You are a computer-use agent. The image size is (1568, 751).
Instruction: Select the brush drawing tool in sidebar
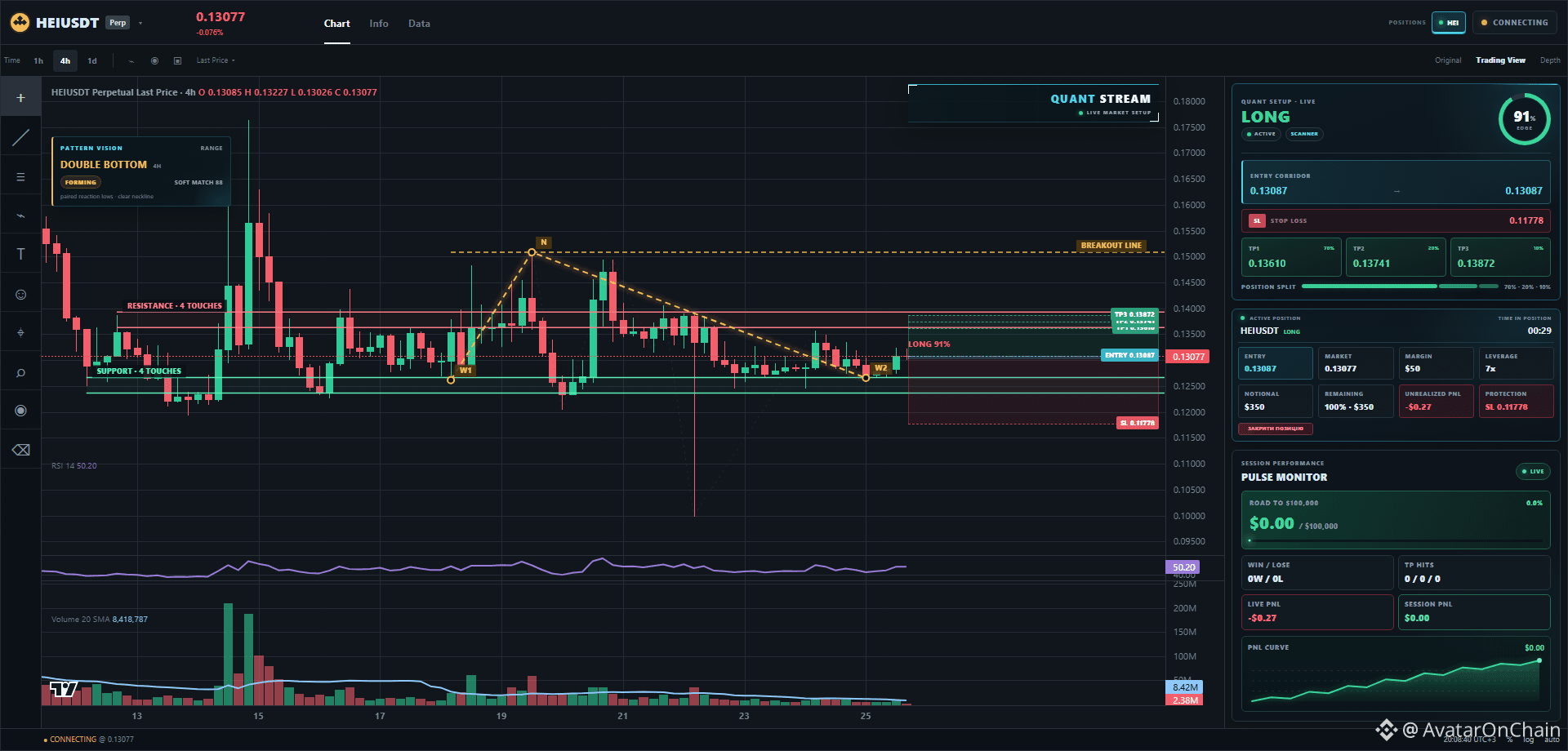coord(20,216)
